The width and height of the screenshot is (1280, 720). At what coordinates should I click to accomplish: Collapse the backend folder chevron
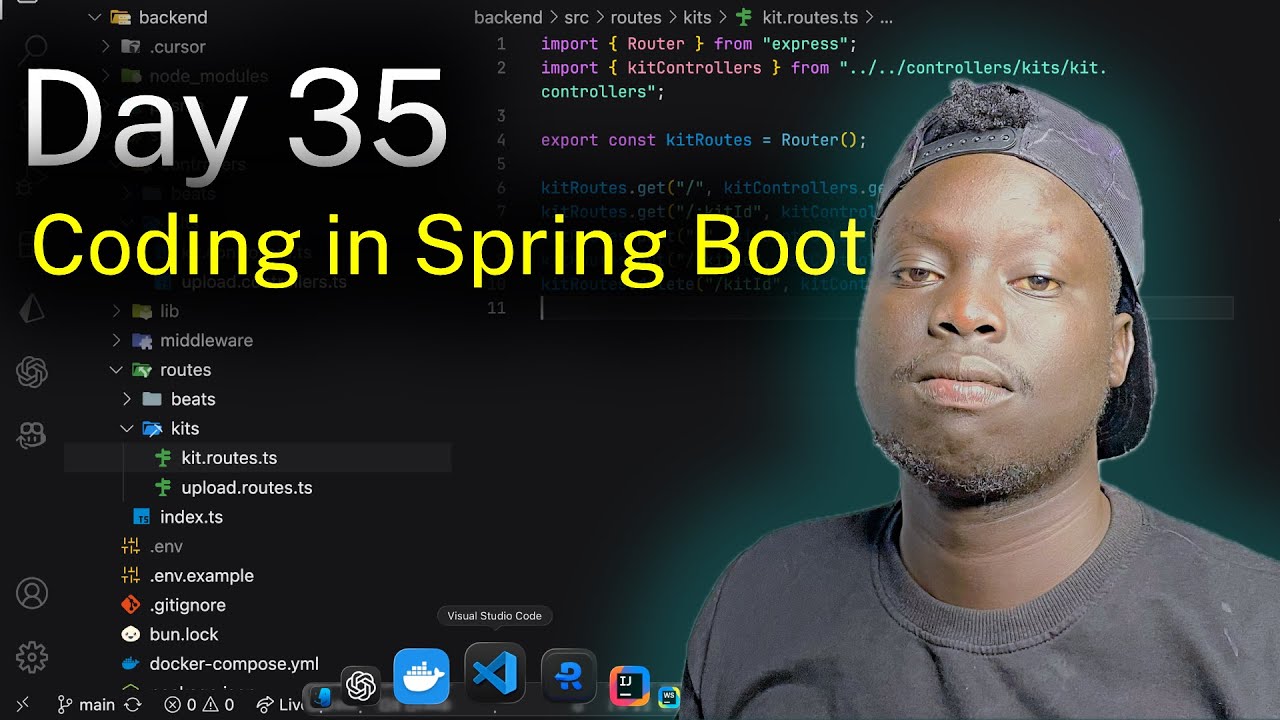pyautogui.click(x=95, y=17)
